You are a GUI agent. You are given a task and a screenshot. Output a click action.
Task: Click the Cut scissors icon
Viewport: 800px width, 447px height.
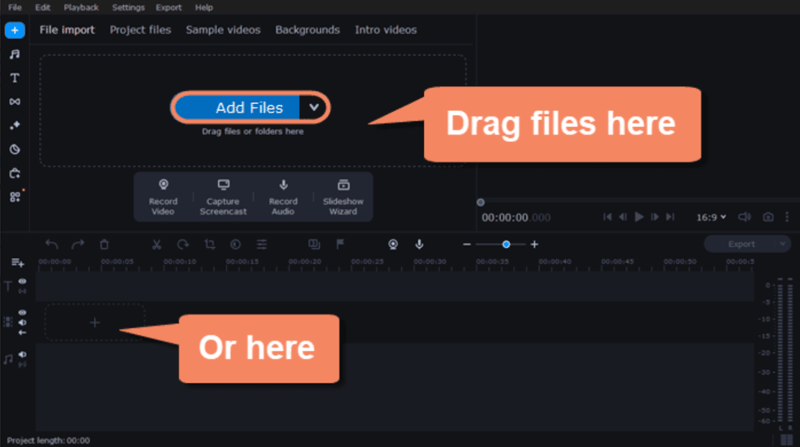pyautogui.click(x=156, y=244)
